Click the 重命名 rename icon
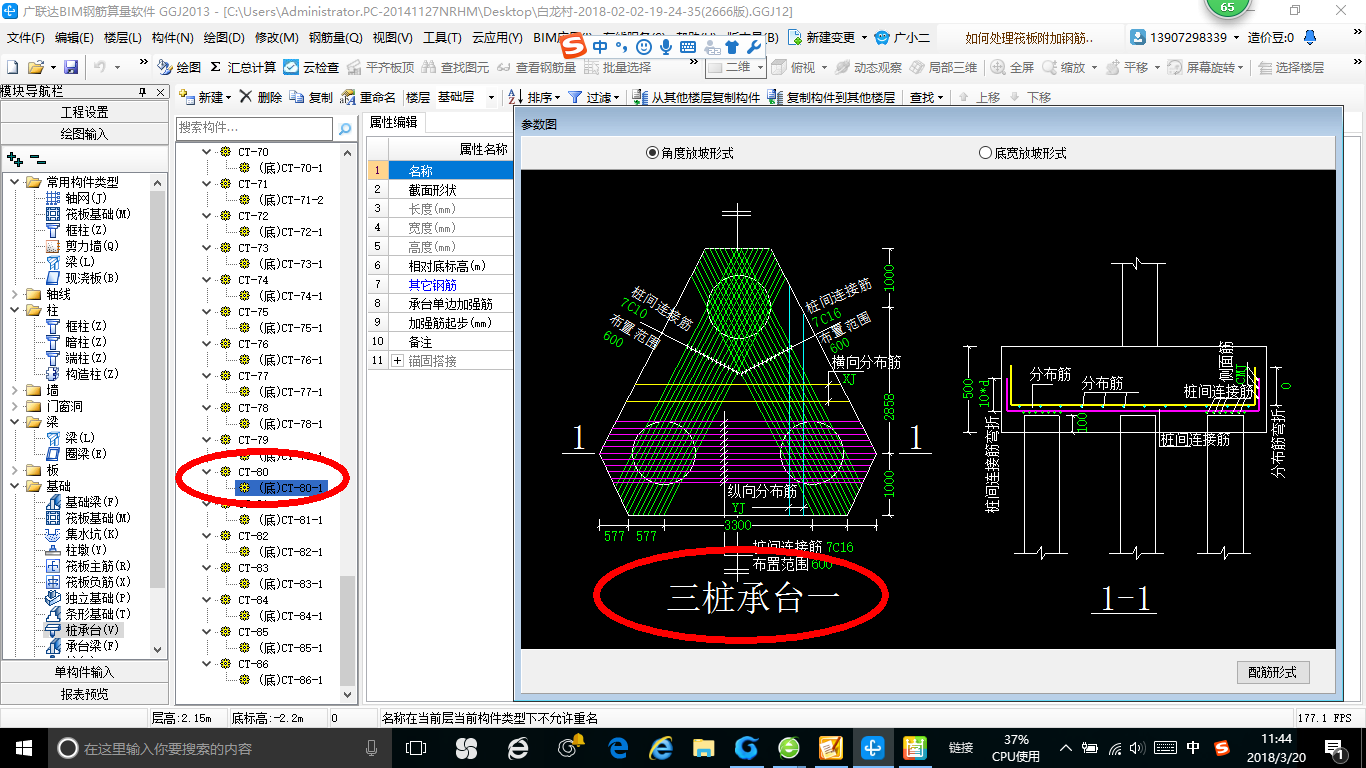Screen dimensions: 1366x768 [x=348, y=97]
